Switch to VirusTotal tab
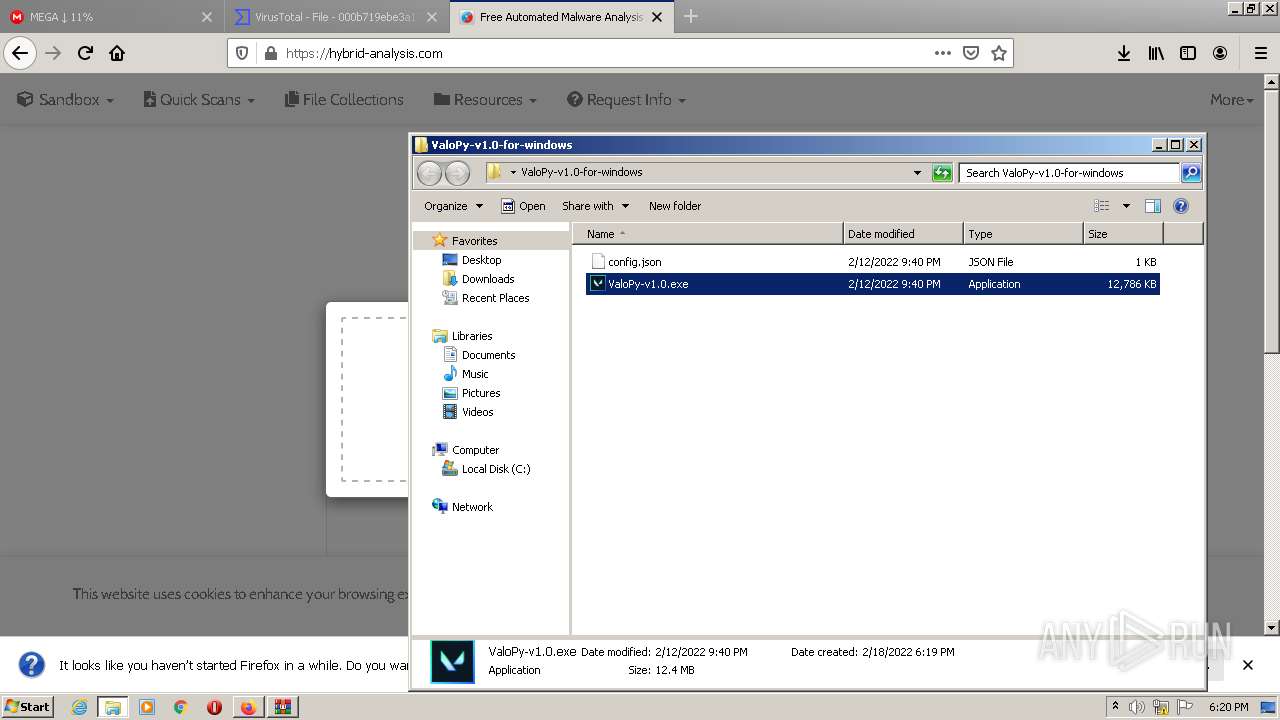 tap(335, 17)
